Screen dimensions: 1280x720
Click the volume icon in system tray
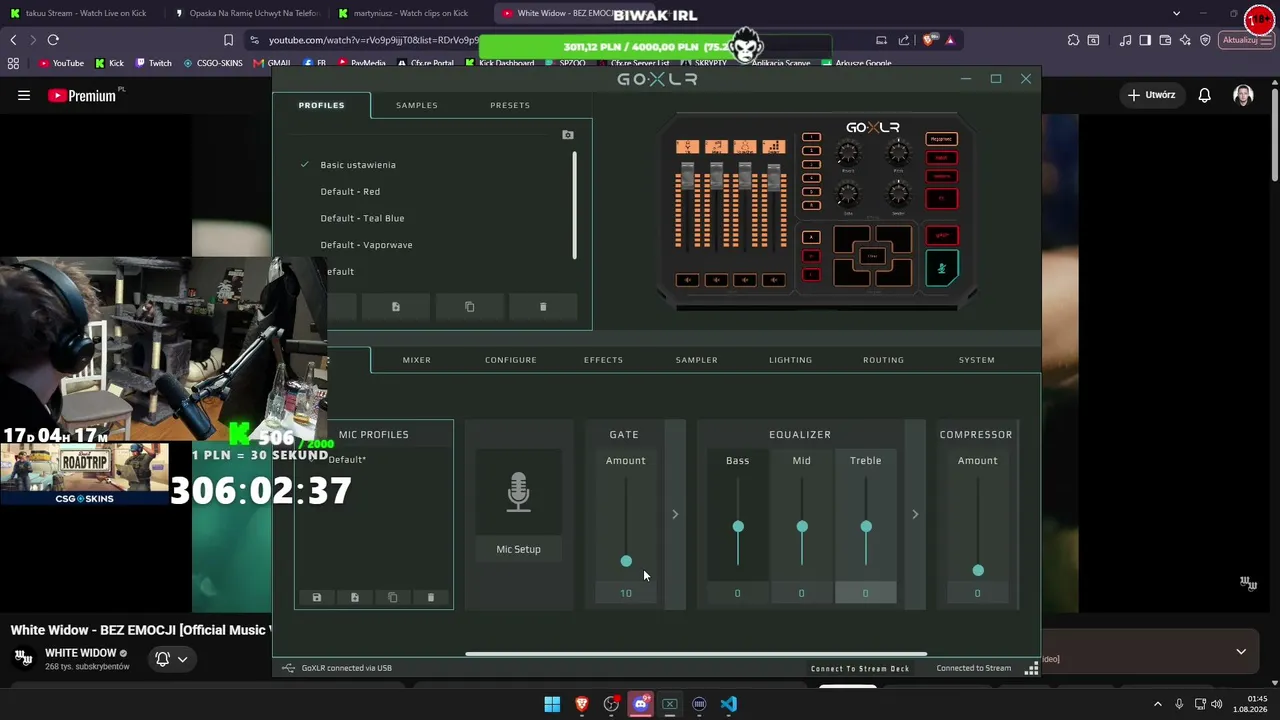click(x=1217, y=704)
